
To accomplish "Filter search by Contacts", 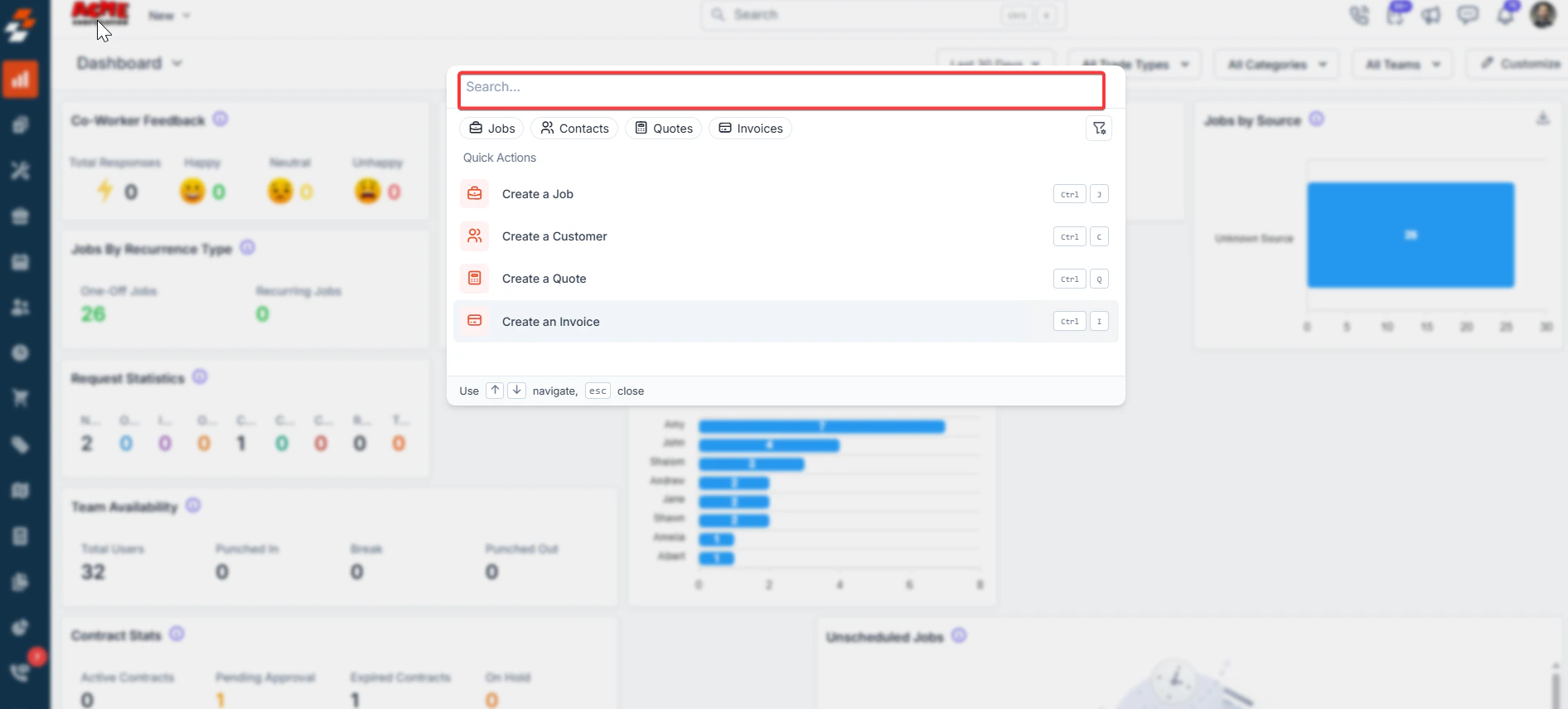I will [574, 129].
